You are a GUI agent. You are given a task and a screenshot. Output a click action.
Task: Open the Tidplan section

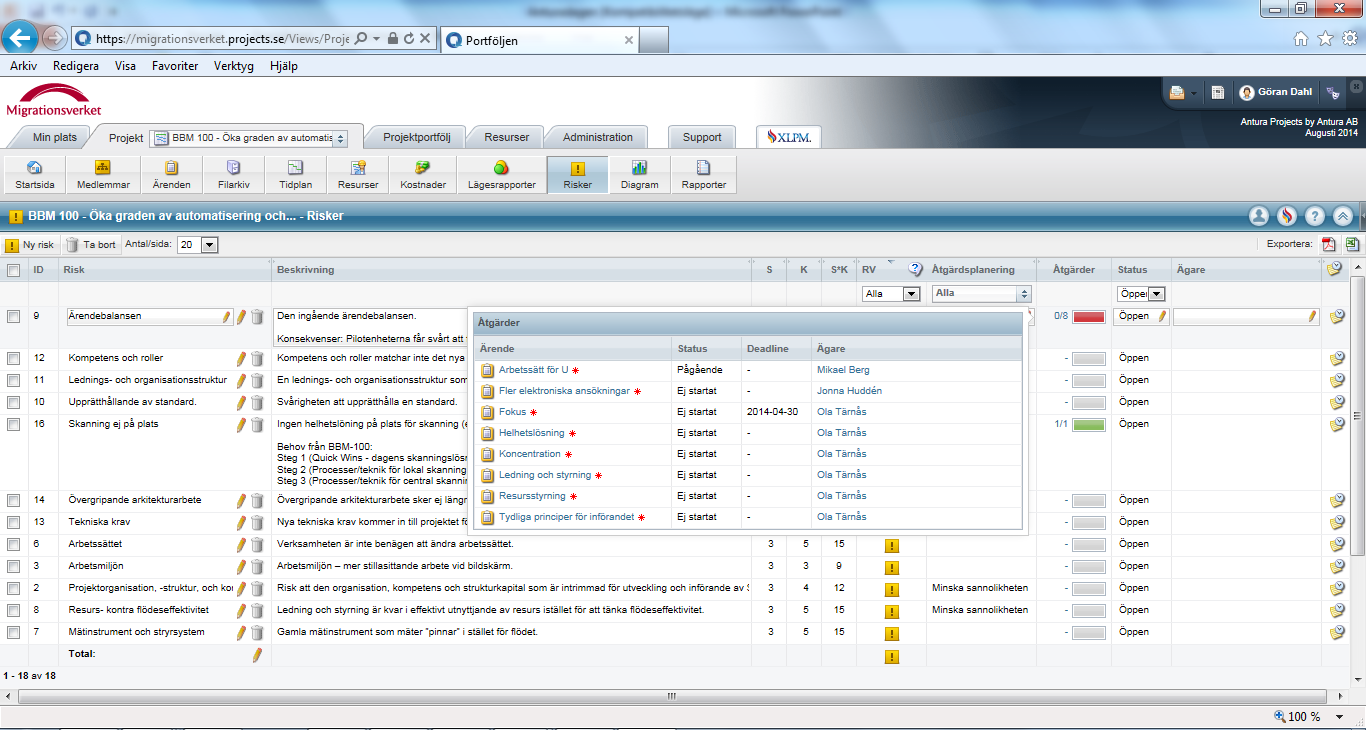click(x=296, y=174)
